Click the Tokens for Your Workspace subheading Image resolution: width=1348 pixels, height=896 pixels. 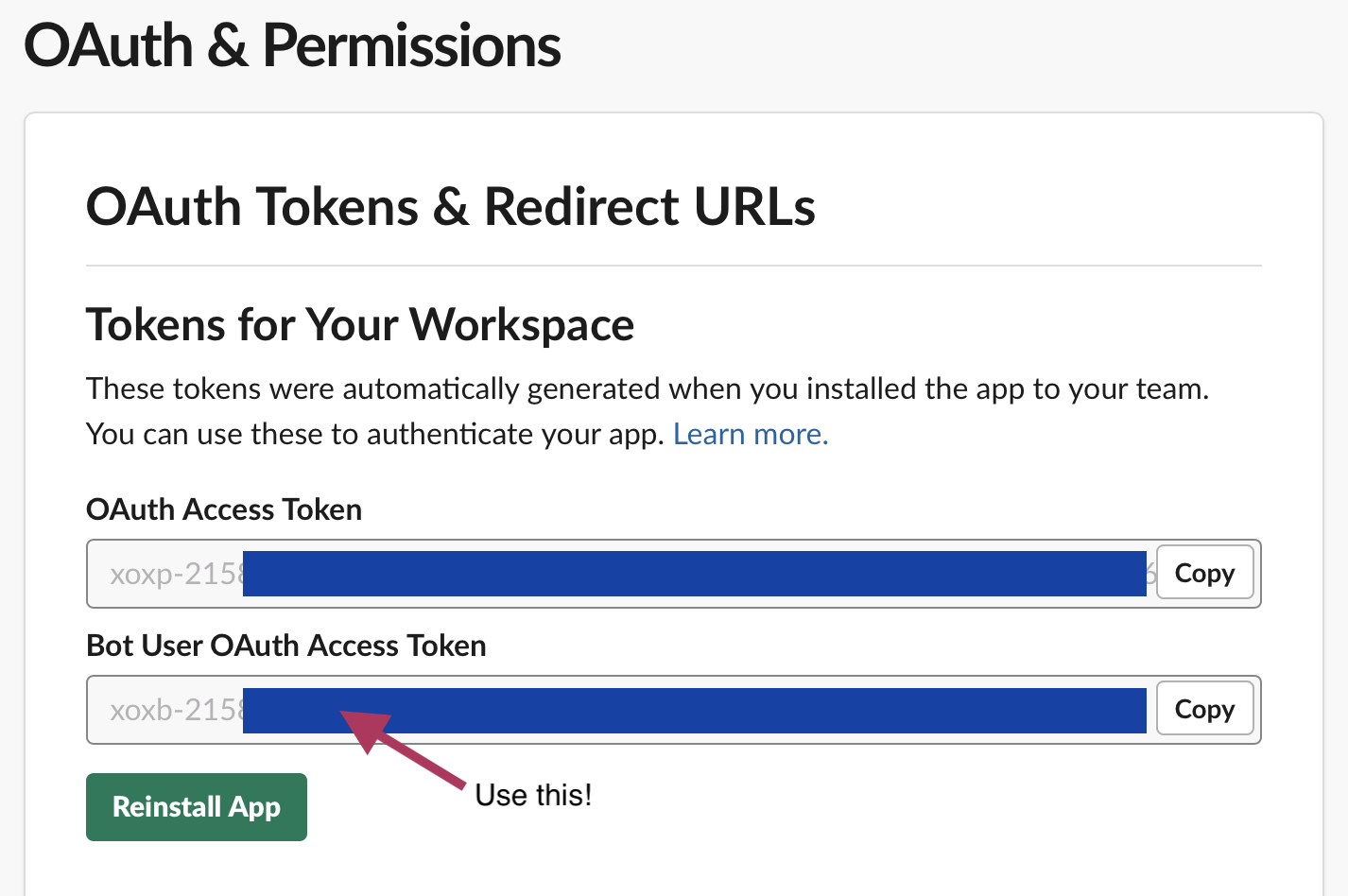[x=359, y=325]
